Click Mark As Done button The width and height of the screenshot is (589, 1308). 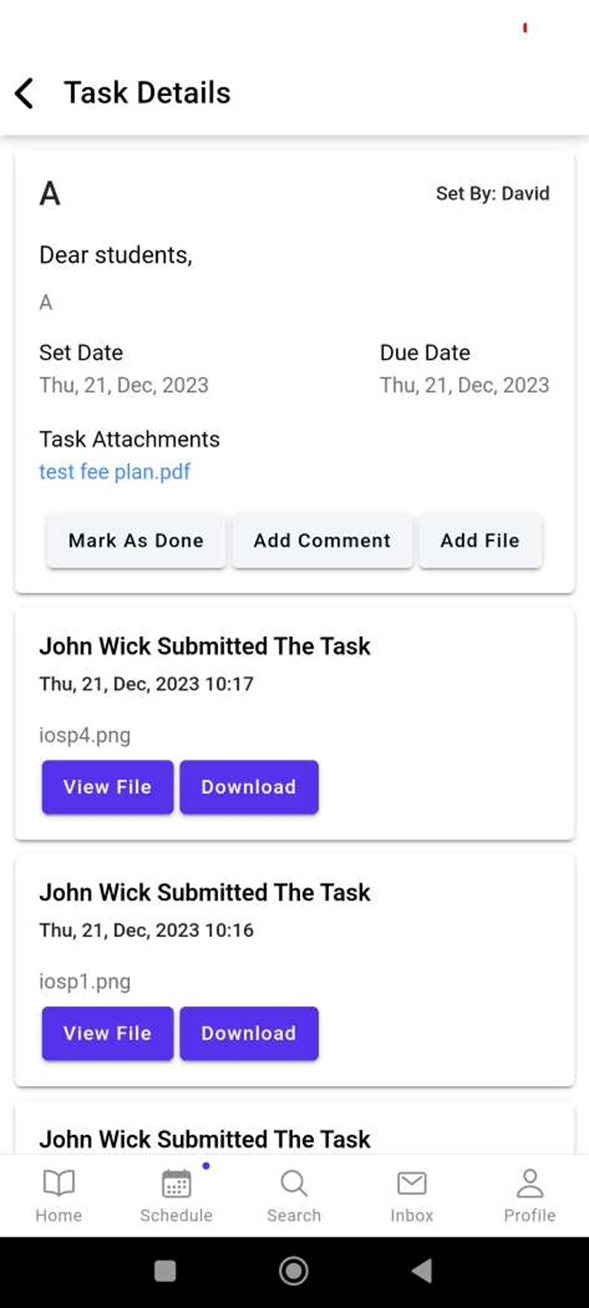tap(136, 541)
